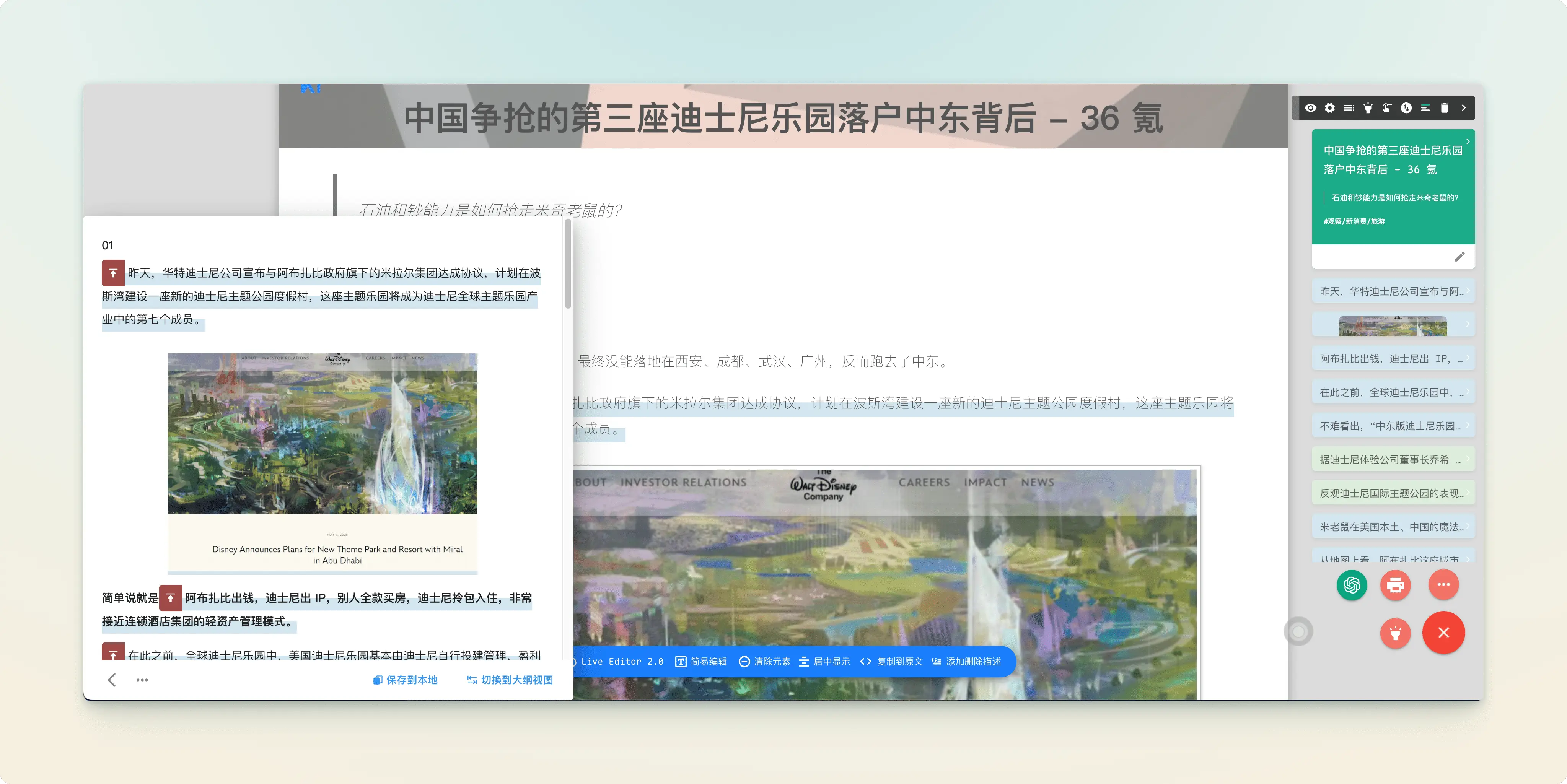Click the up-down arrows circle icon
This screenshot has height=784, width=1567.
(1406, 107)
